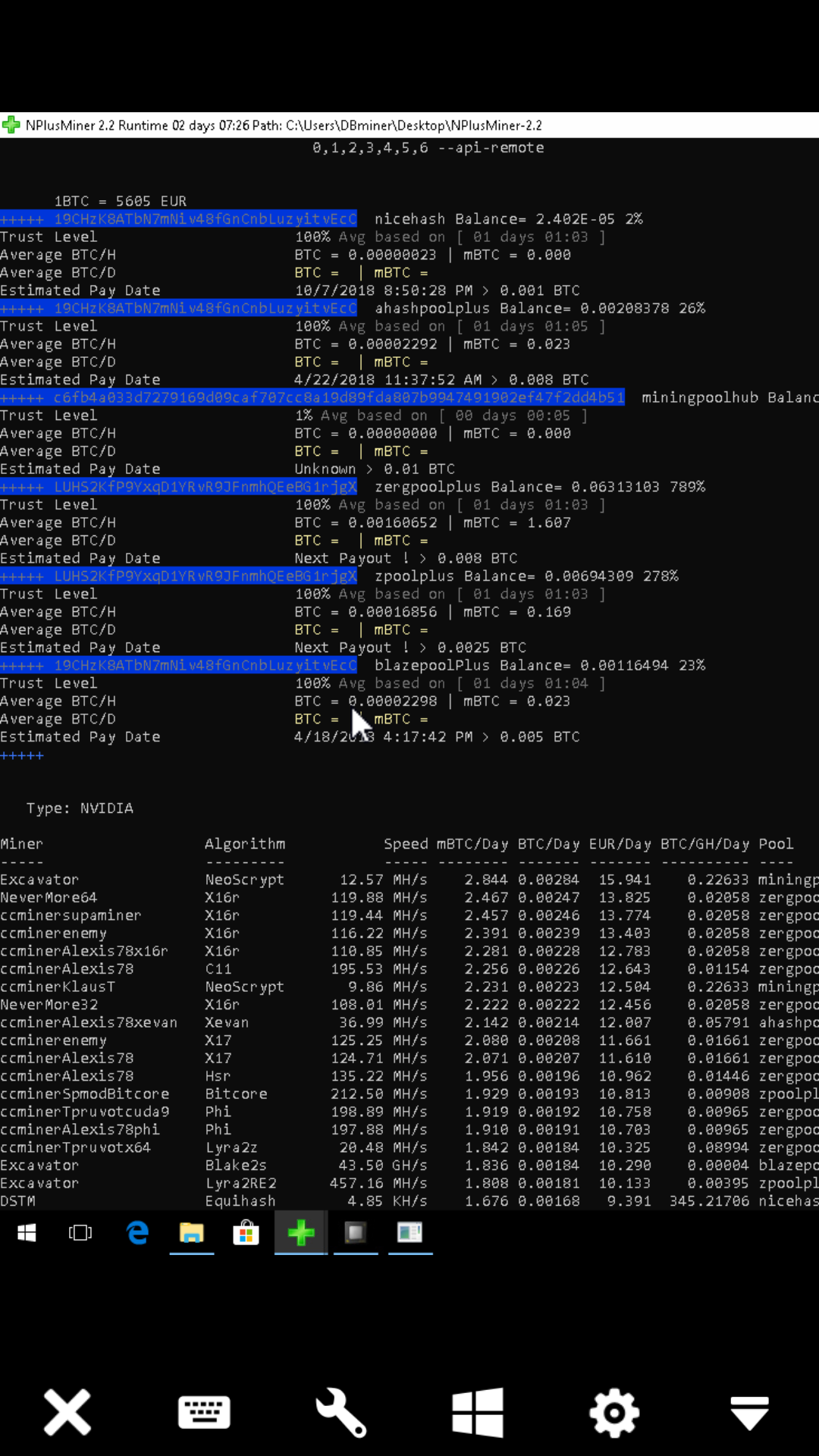The height and width of the screenshot is (1456, 819).
Task: Open the gear settings icon in remote toolbar
Action: 614,1413
